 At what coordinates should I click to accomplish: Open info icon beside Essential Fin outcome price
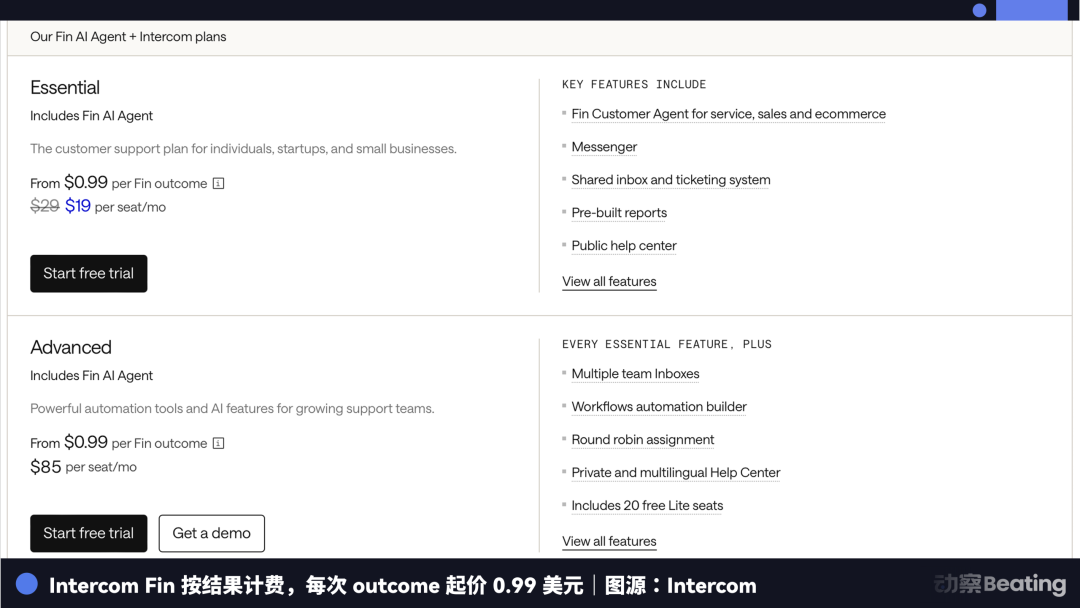tap(218, 183)
